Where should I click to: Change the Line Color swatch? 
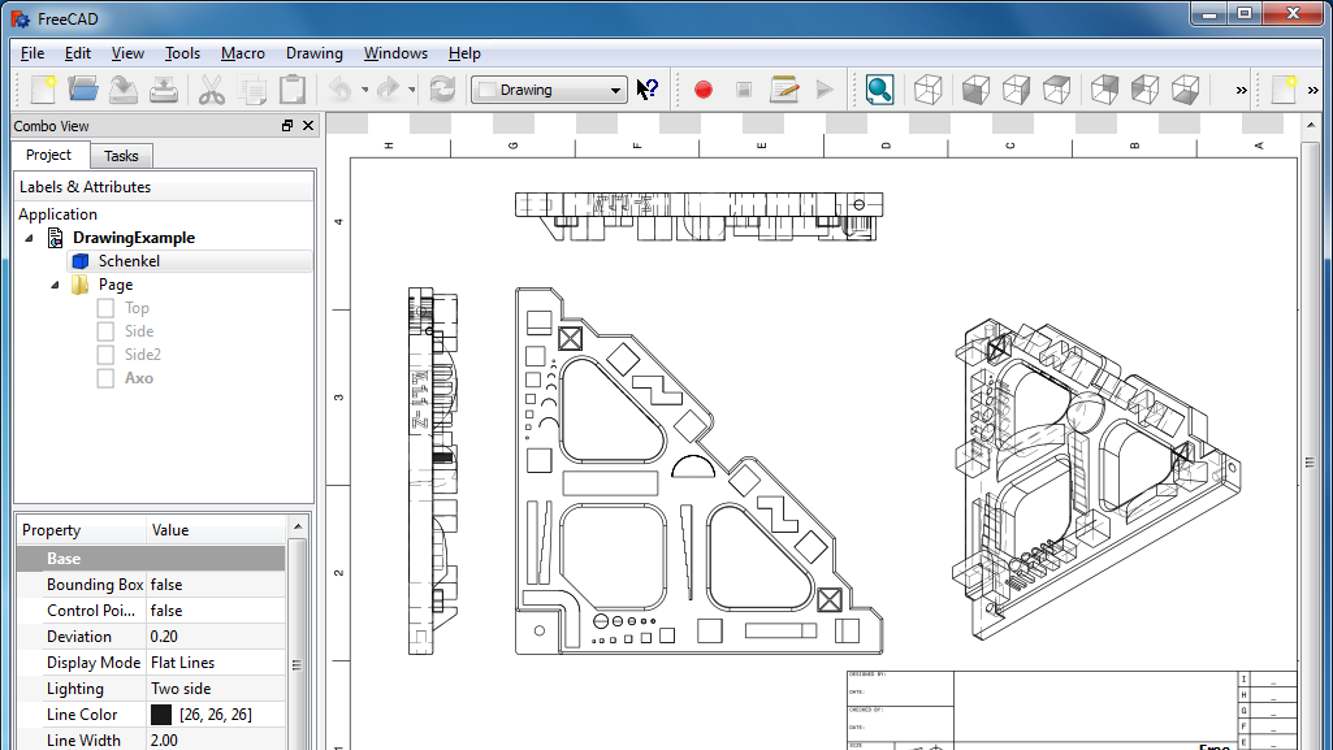coord(161,714)
